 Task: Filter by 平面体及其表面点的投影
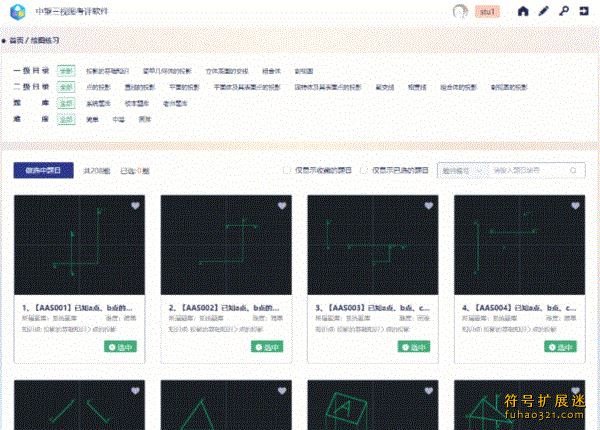[247, 87]
